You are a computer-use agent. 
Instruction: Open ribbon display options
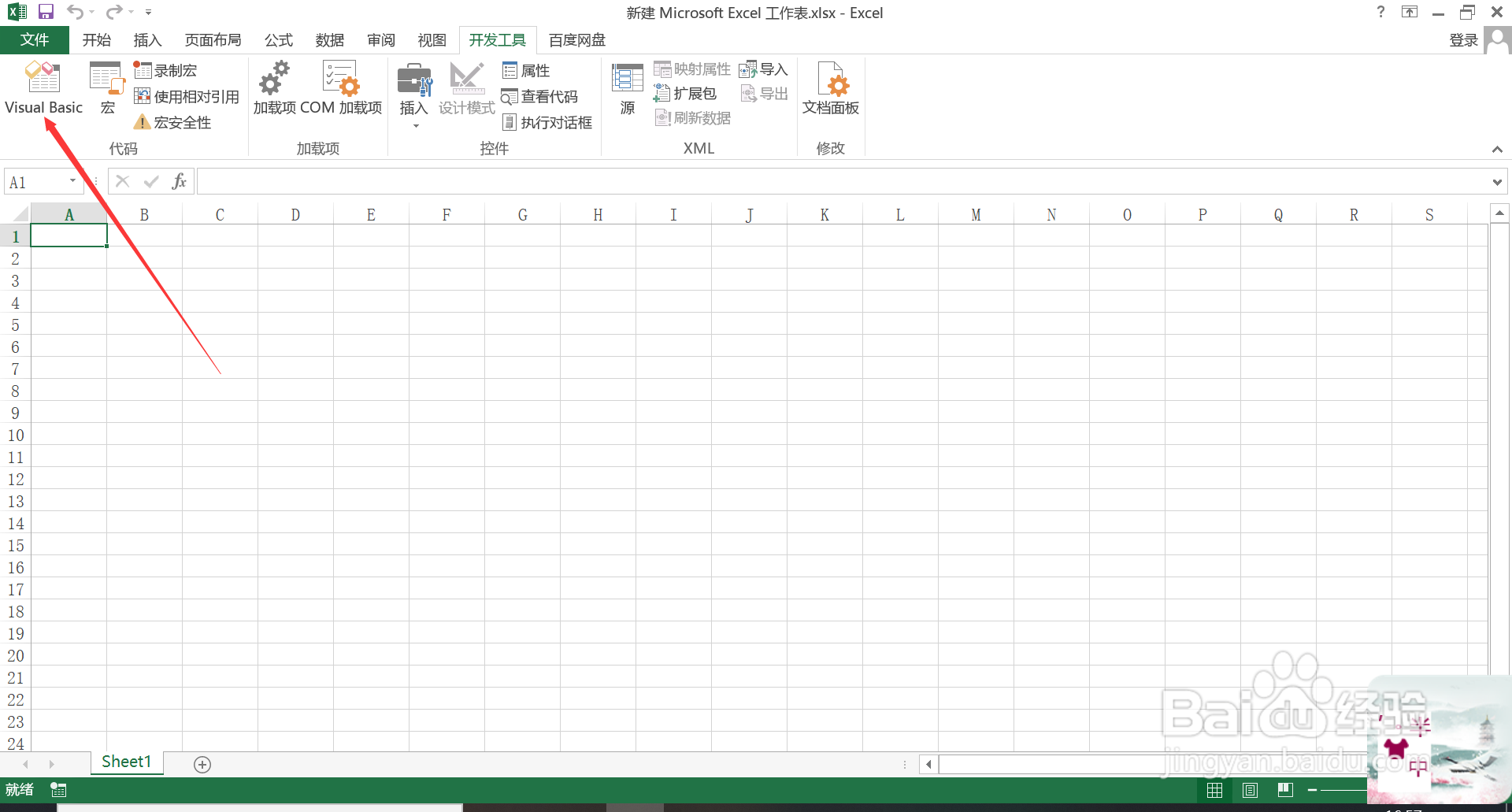pyautogui.click(x=1410, y=12)
